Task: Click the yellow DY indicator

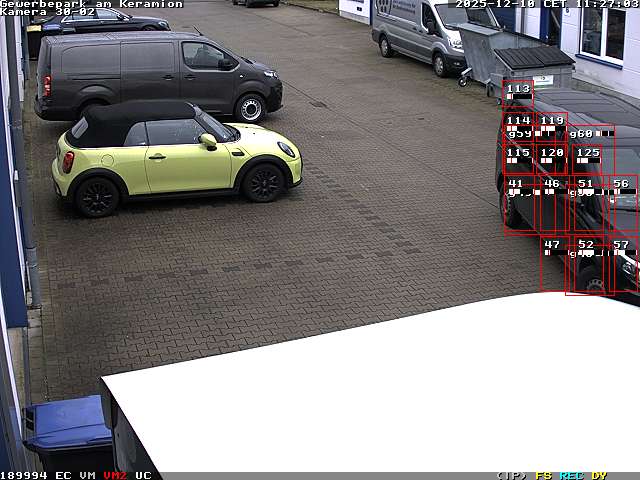Action: pos(599,475)
